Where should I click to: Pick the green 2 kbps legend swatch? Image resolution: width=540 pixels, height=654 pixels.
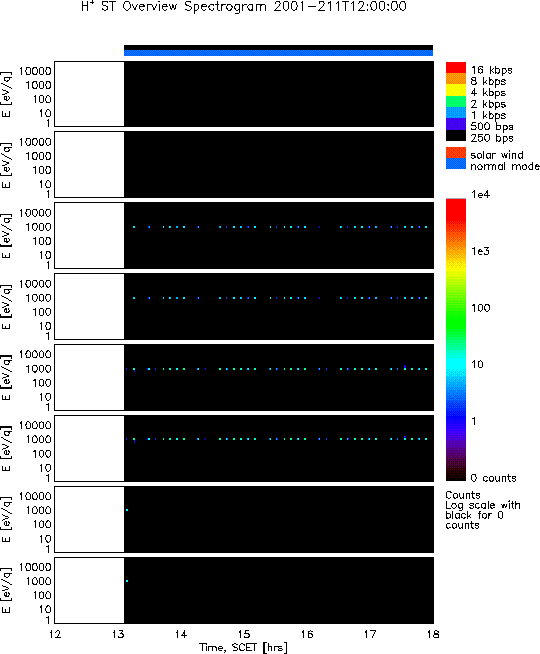[x=456, y=101]
